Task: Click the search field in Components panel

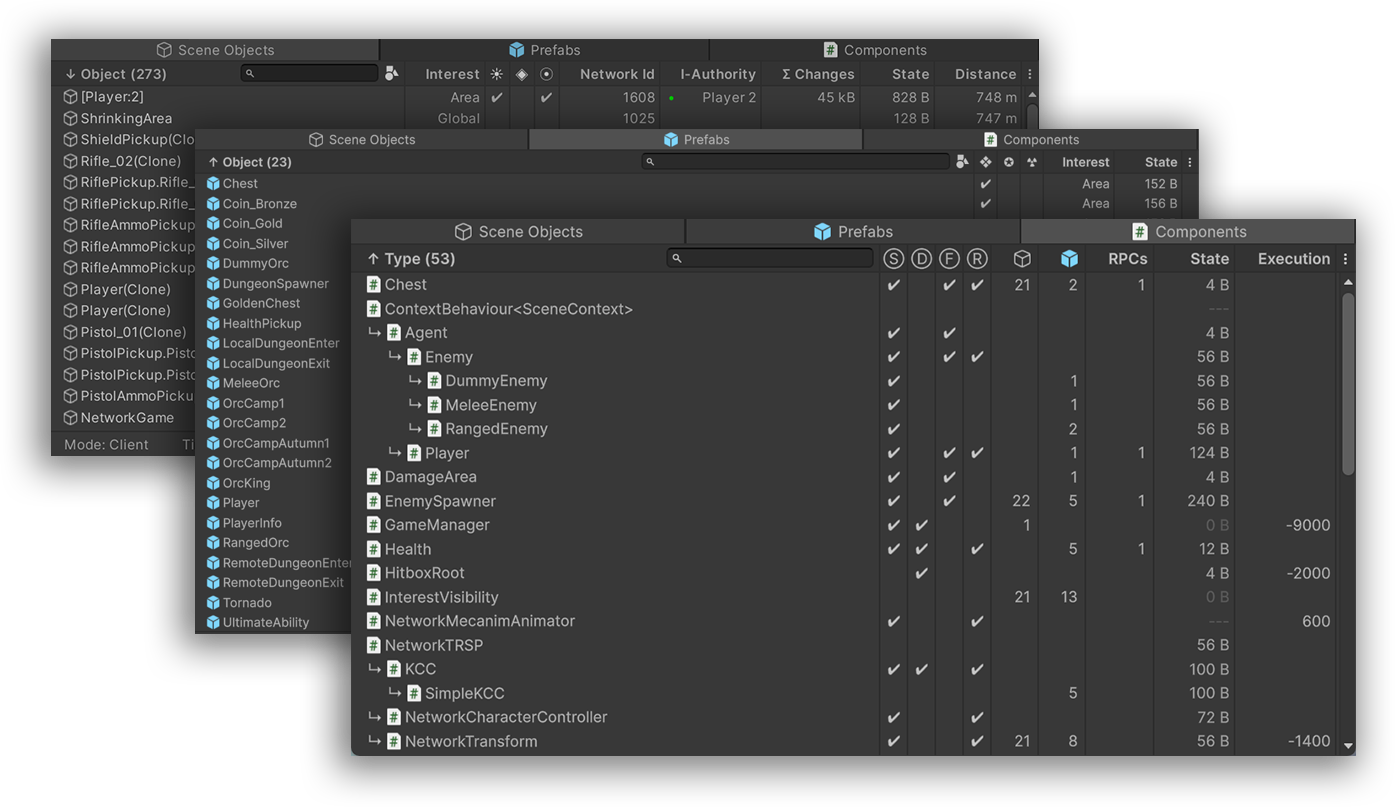Action: coord(772,259)
